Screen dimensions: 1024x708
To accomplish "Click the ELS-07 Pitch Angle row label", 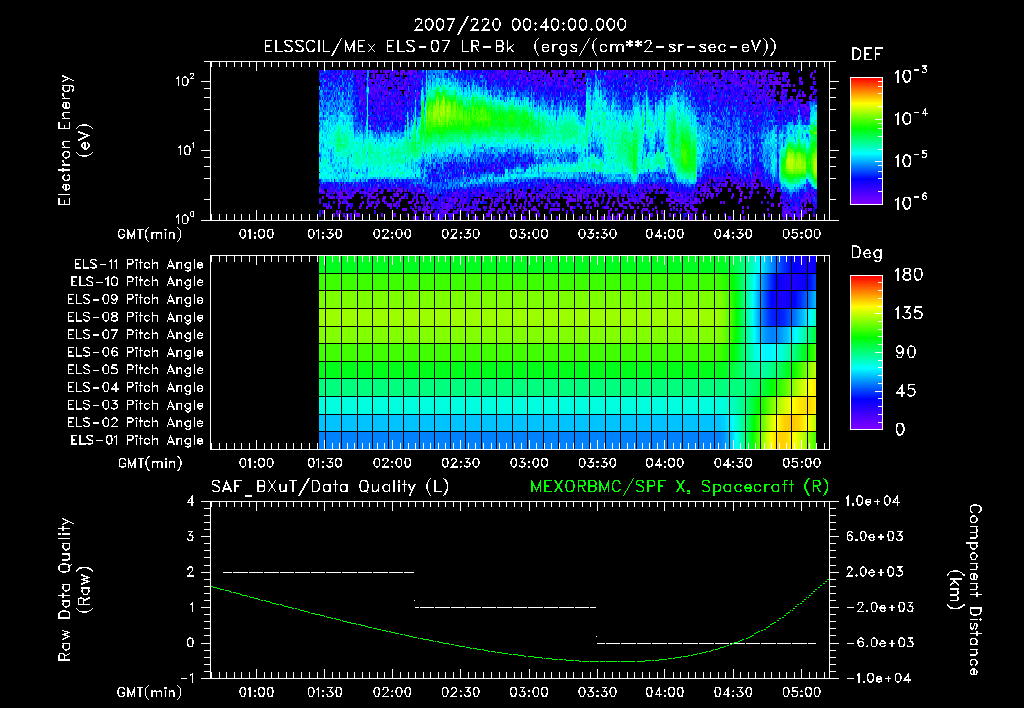I will 135,335.
